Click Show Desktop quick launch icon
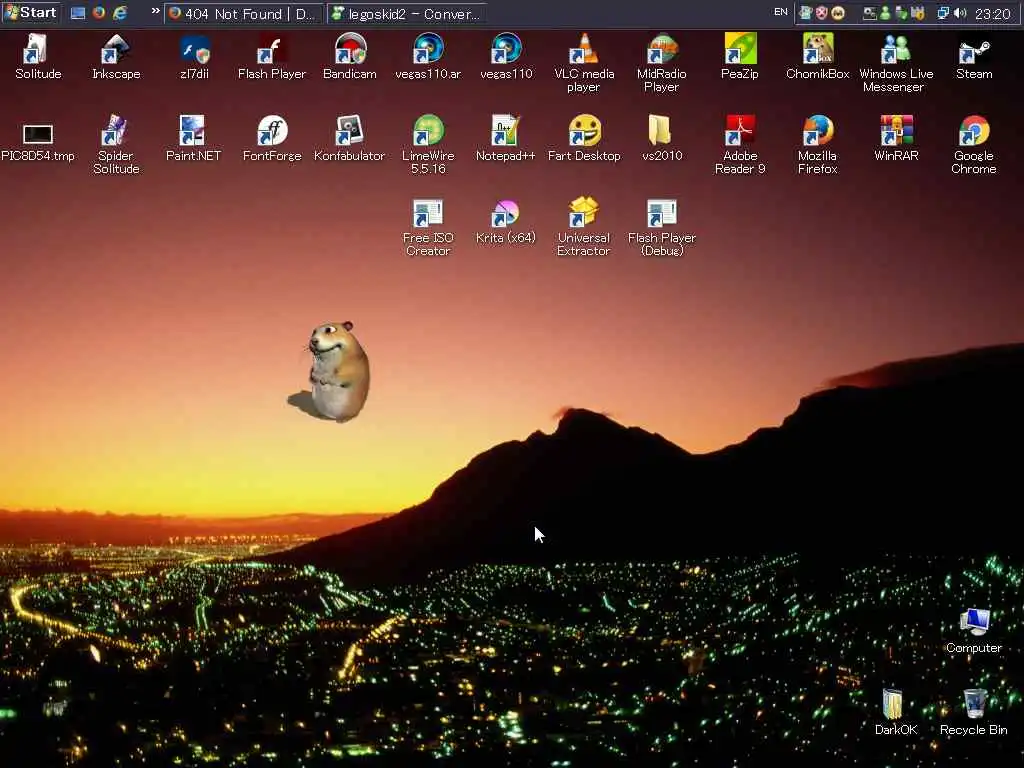 point(78,13)
